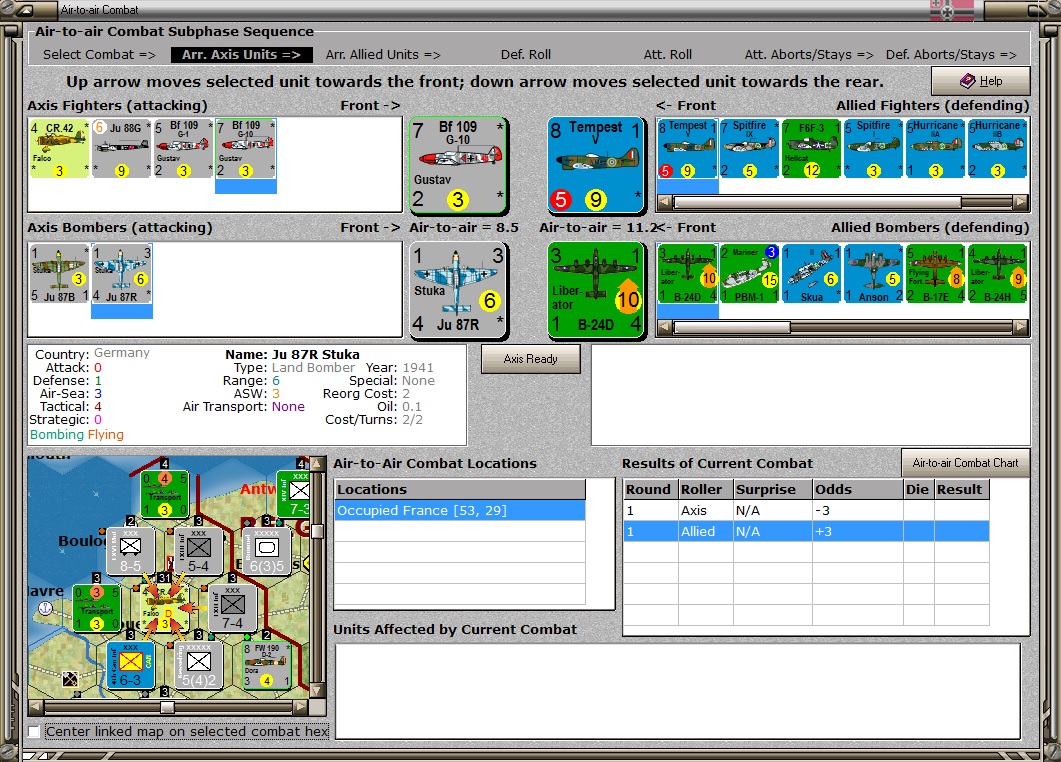1061x762 pixels.
Task: Click the Allied bombers scrollbar thumb
Action: click(x=731, y=328)
